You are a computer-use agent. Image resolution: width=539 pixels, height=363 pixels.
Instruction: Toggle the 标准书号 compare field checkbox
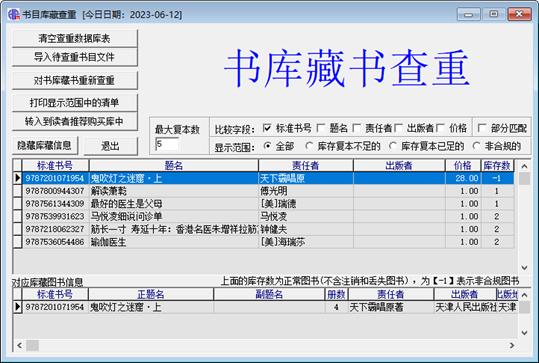[267, 128]
